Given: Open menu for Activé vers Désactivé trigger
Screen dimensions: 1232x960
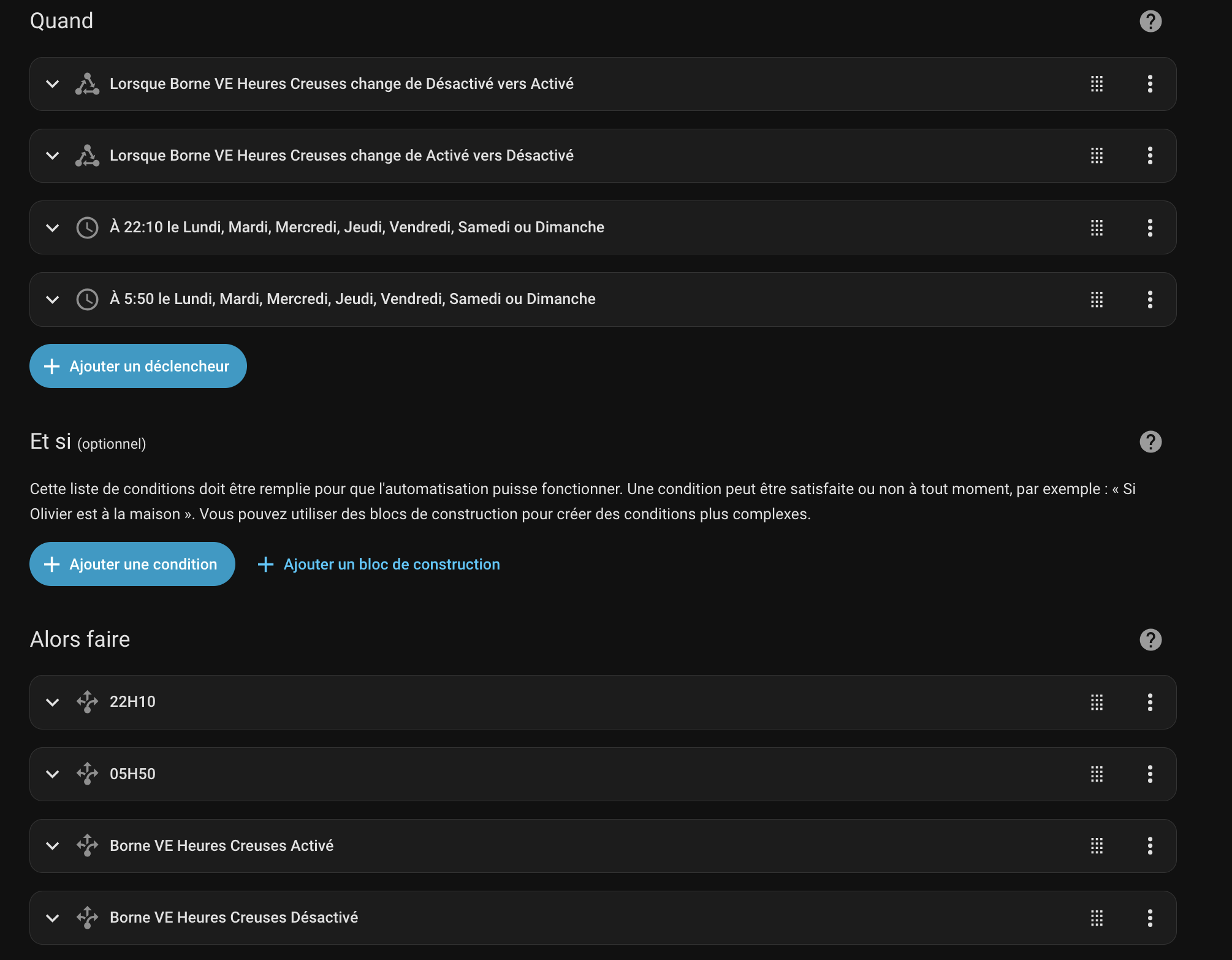Looking at the screenshot, I should point(1150,156).
